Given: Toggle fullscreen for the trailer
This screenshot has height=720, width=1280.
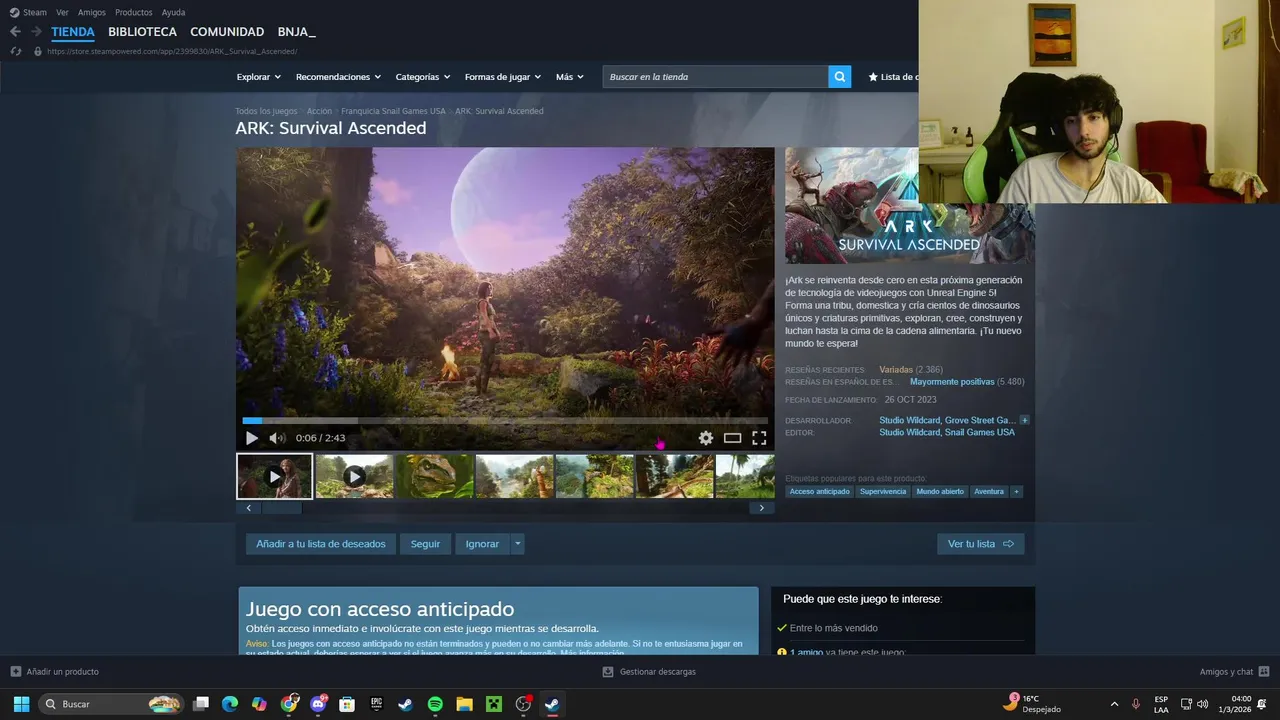Looking at the screenshot, I should 759,438.
